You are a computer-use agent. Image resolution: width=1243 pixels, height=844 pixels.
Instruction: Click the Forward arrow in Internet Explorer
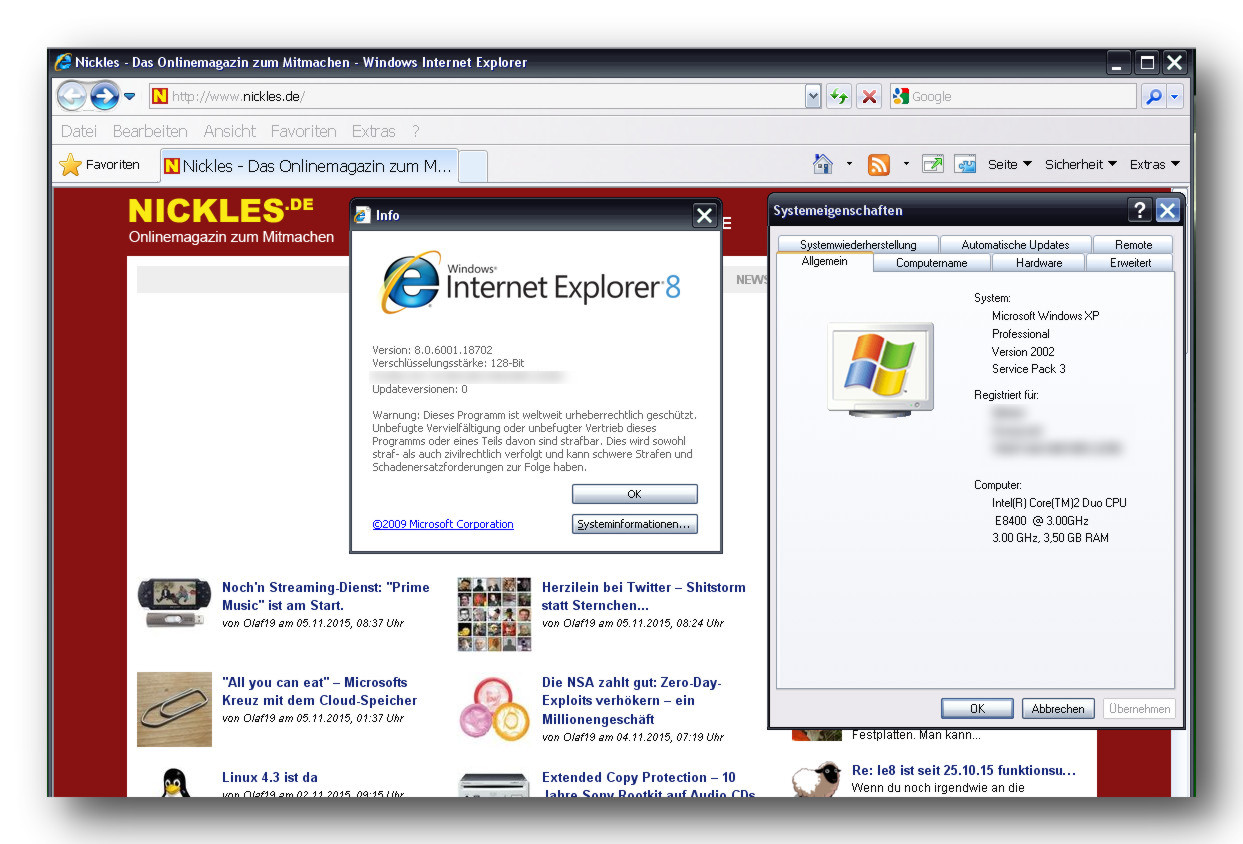[x=104, y=96]
